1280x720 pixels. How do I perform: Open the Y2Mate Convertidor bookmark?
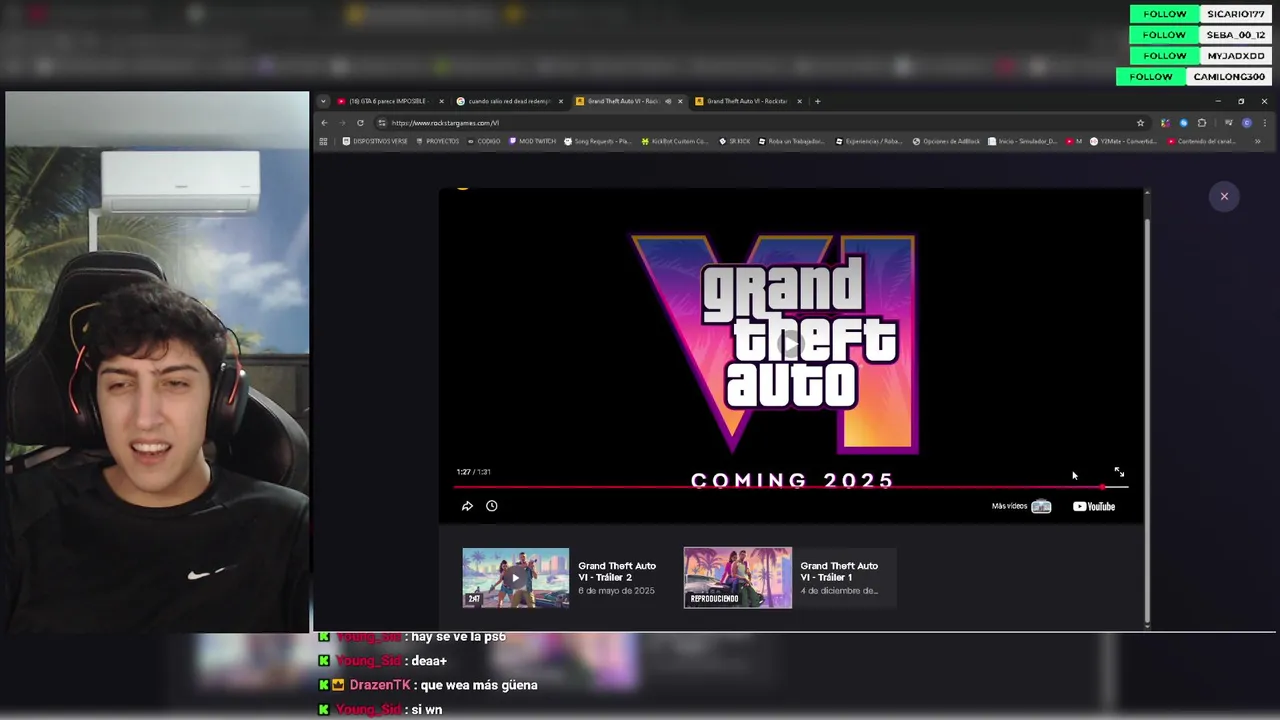1125,141
